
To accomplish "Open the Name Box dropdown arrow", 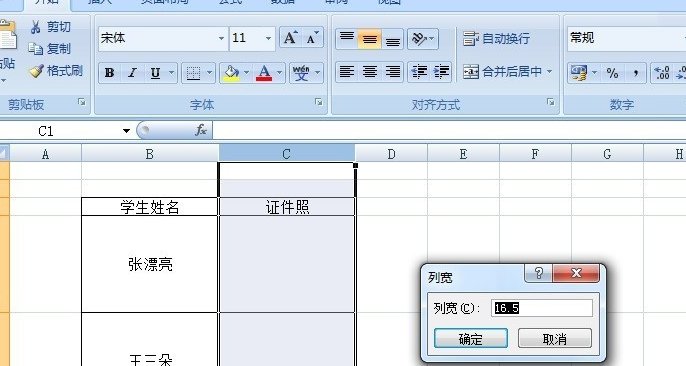I will point(126,131).
